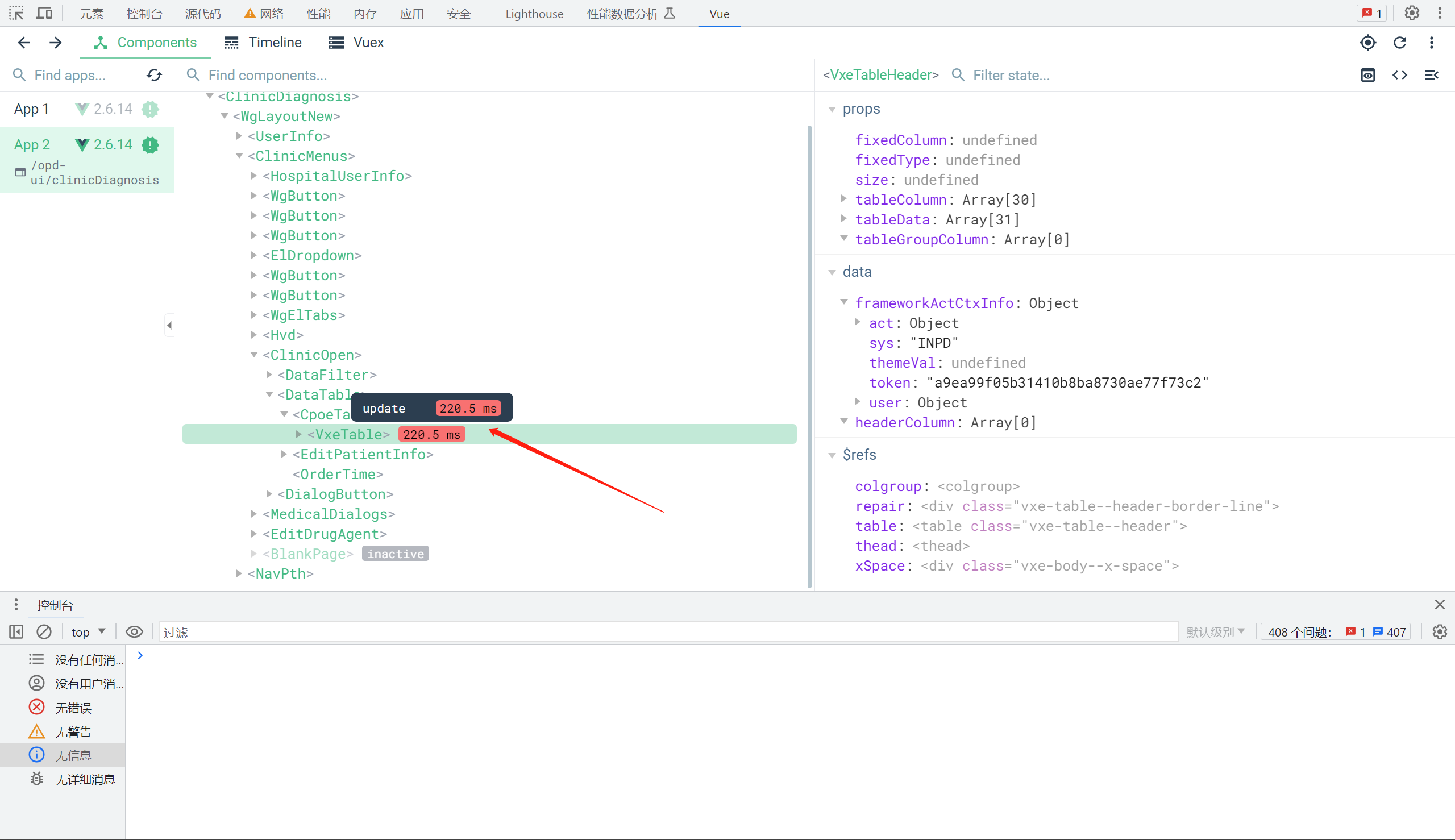Expand the EditPatientInfo tree node
Image resolution: width=1455 pixels, height=840 pixels.
[284, 455]
